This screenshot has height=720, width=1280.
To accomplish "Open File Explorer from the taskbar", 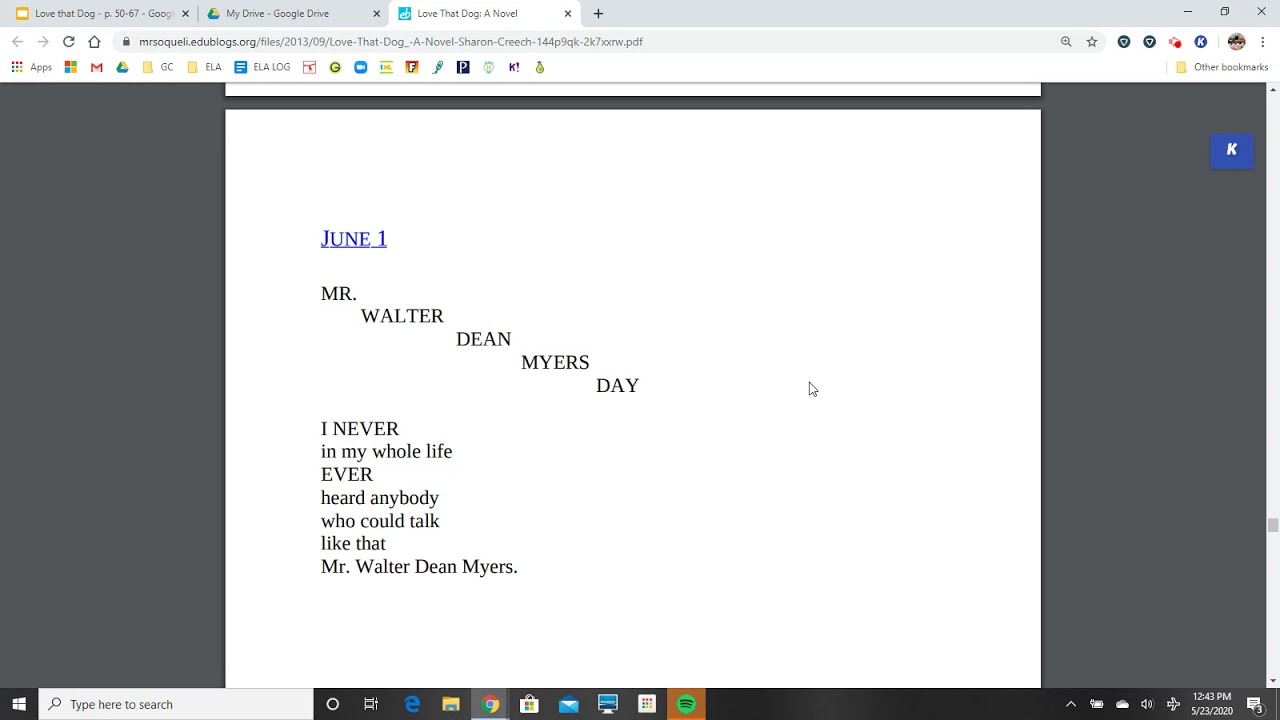I will (451, 704).
